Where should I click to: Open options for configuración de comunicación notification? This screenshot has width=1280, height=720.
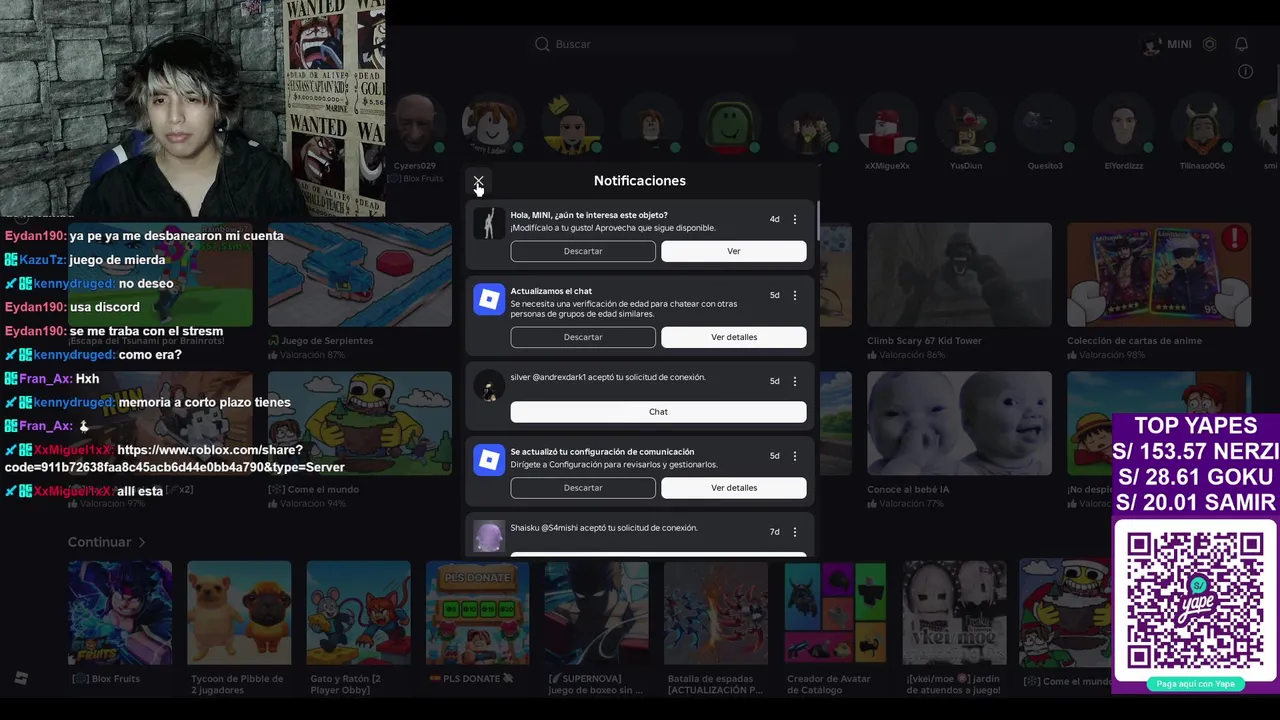click(795, 456)
